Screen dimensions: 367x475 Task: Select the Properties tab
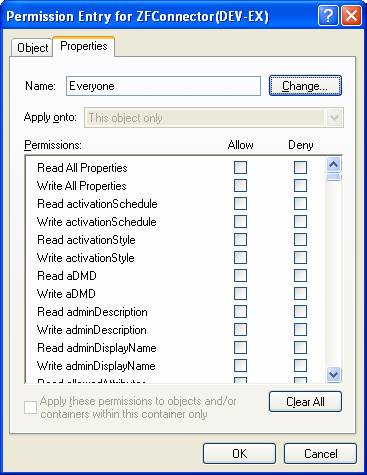84,46
